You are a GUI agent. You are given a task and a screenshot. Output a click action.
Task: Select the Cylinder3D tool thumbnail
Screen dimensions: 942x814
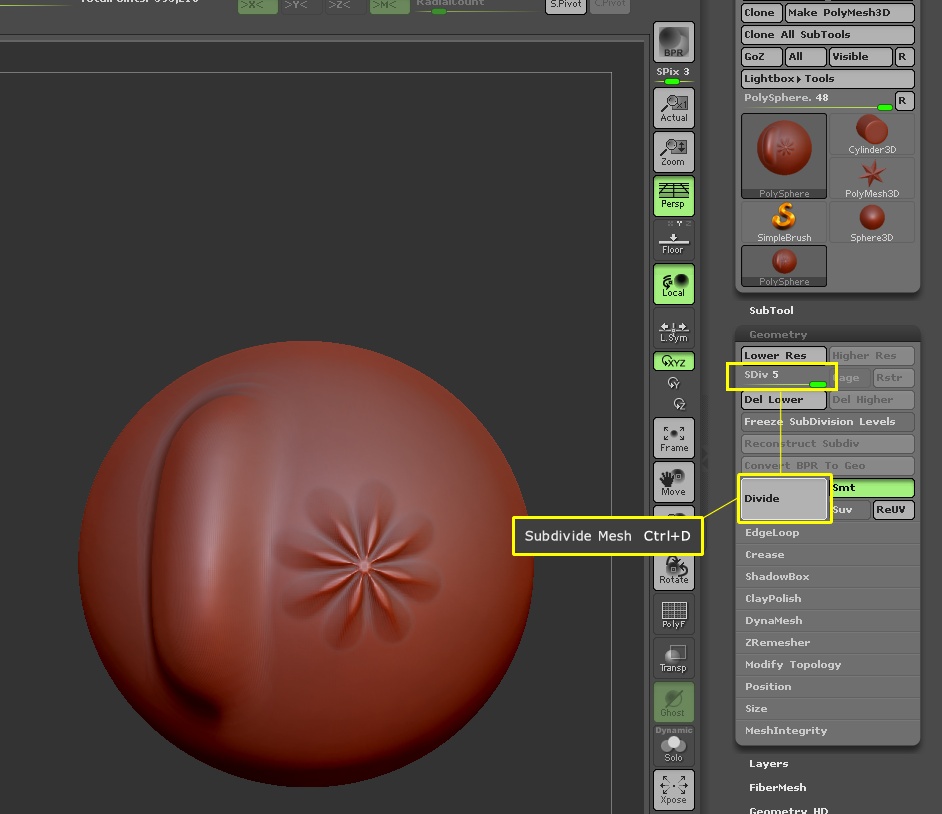coord(872,135)
